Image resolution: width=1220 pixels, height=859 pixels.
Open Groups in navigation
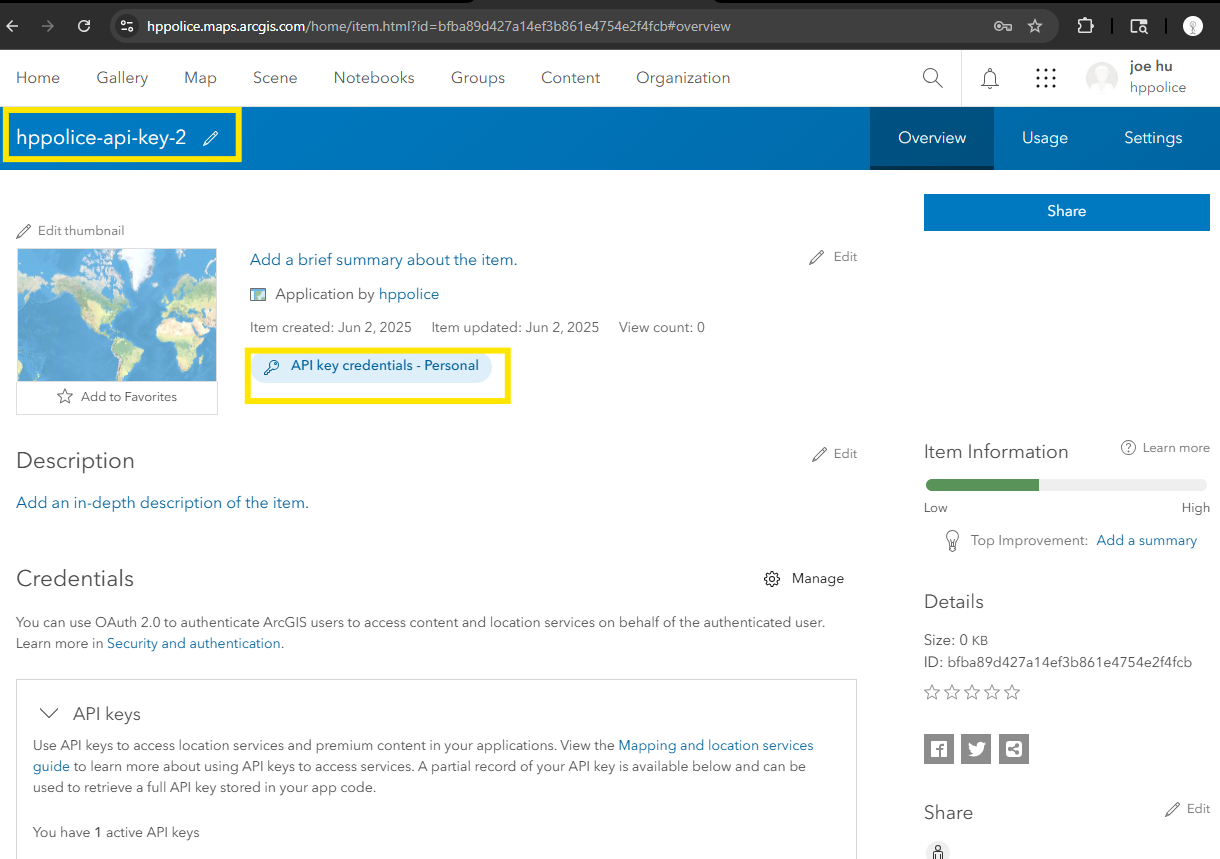click(478, 78)
